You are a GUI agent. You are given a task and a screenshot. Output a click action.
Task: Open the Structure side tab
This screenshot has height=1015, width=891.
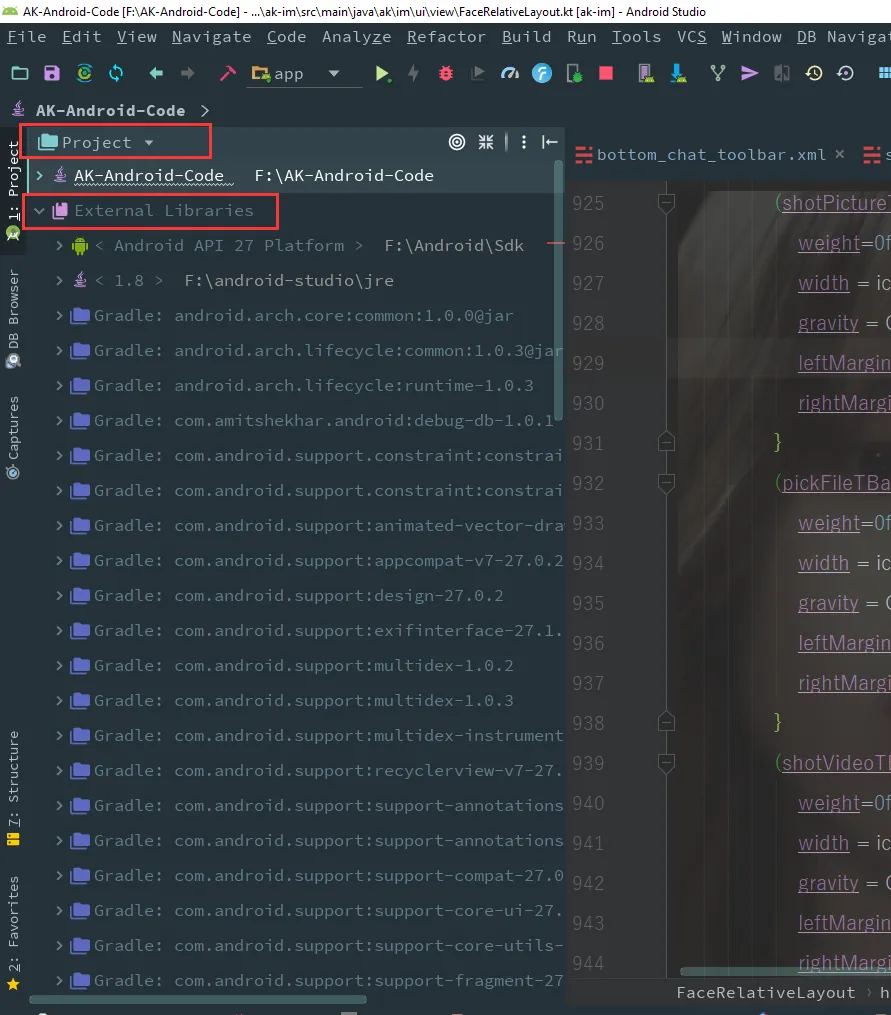14,788
